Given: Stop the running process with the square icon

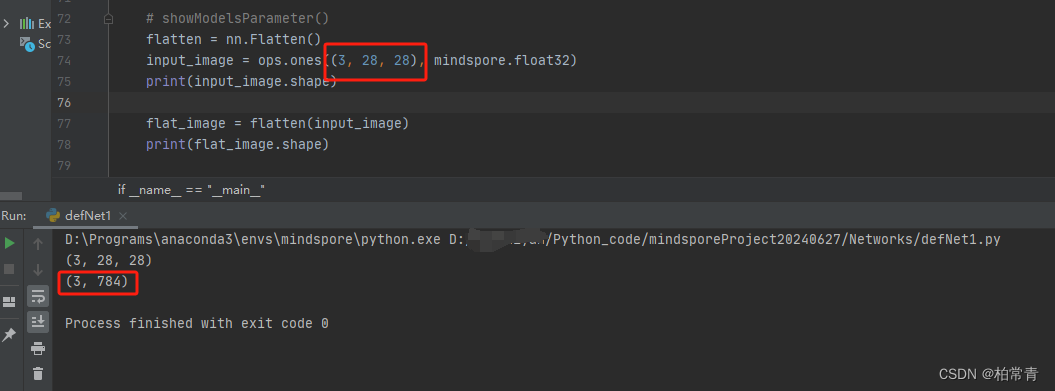Looking at the screenshot, I should point(9,269).
